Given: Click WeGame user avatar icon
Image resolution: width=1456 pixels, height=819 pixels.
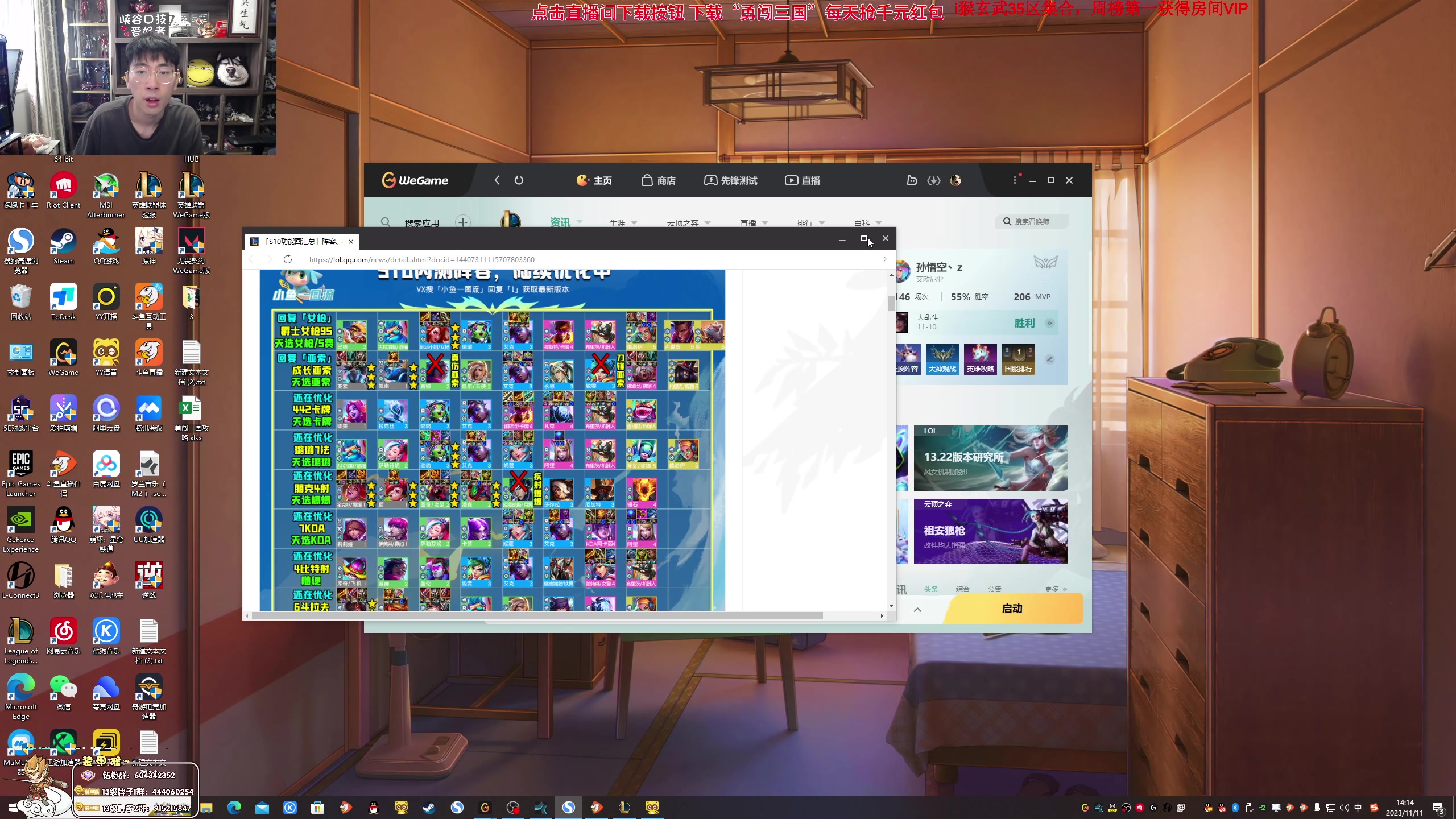Looking at the screenshot, I should (955, 180).
